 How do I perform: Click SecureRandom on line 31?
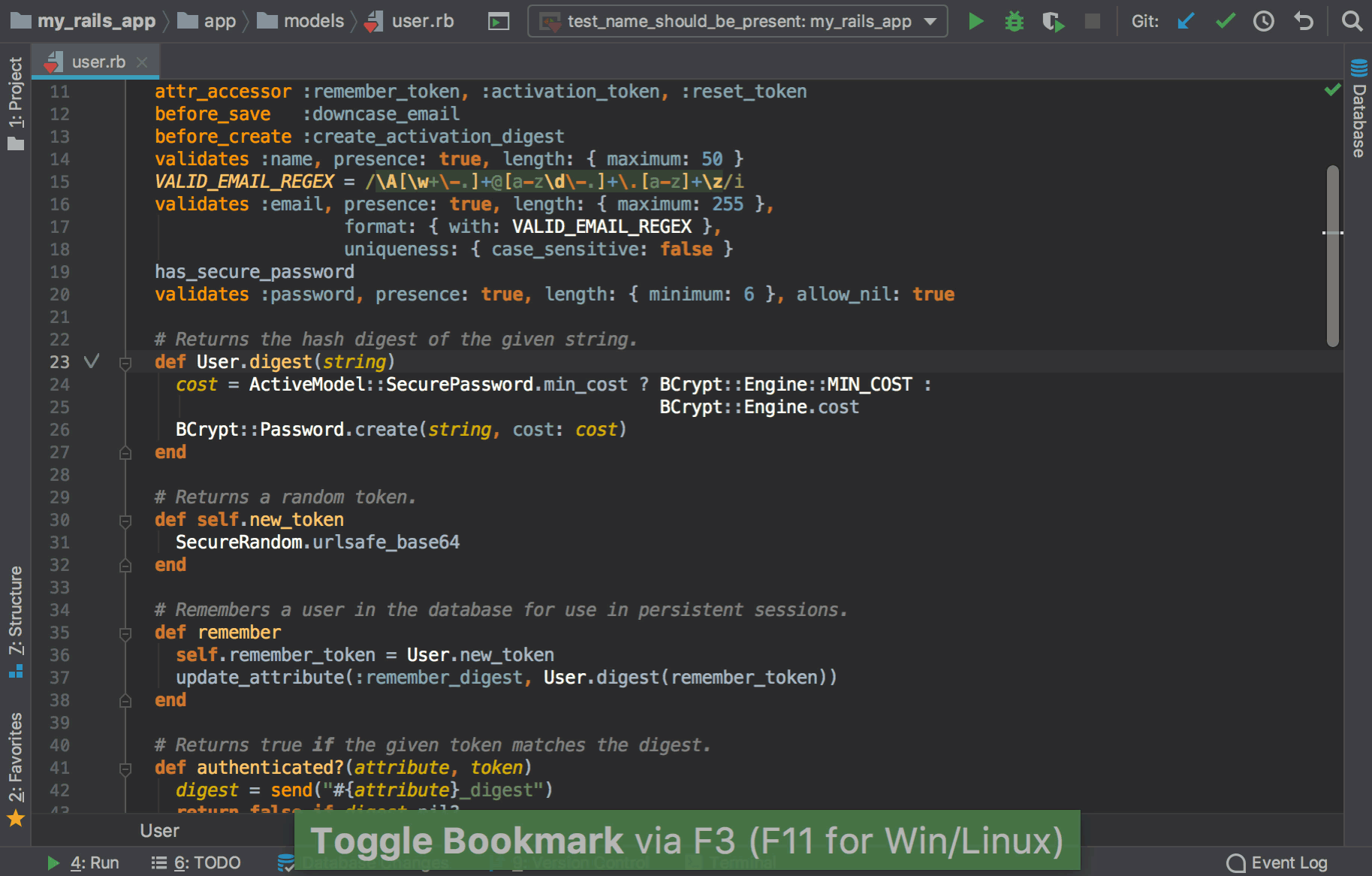coord(239,542)
